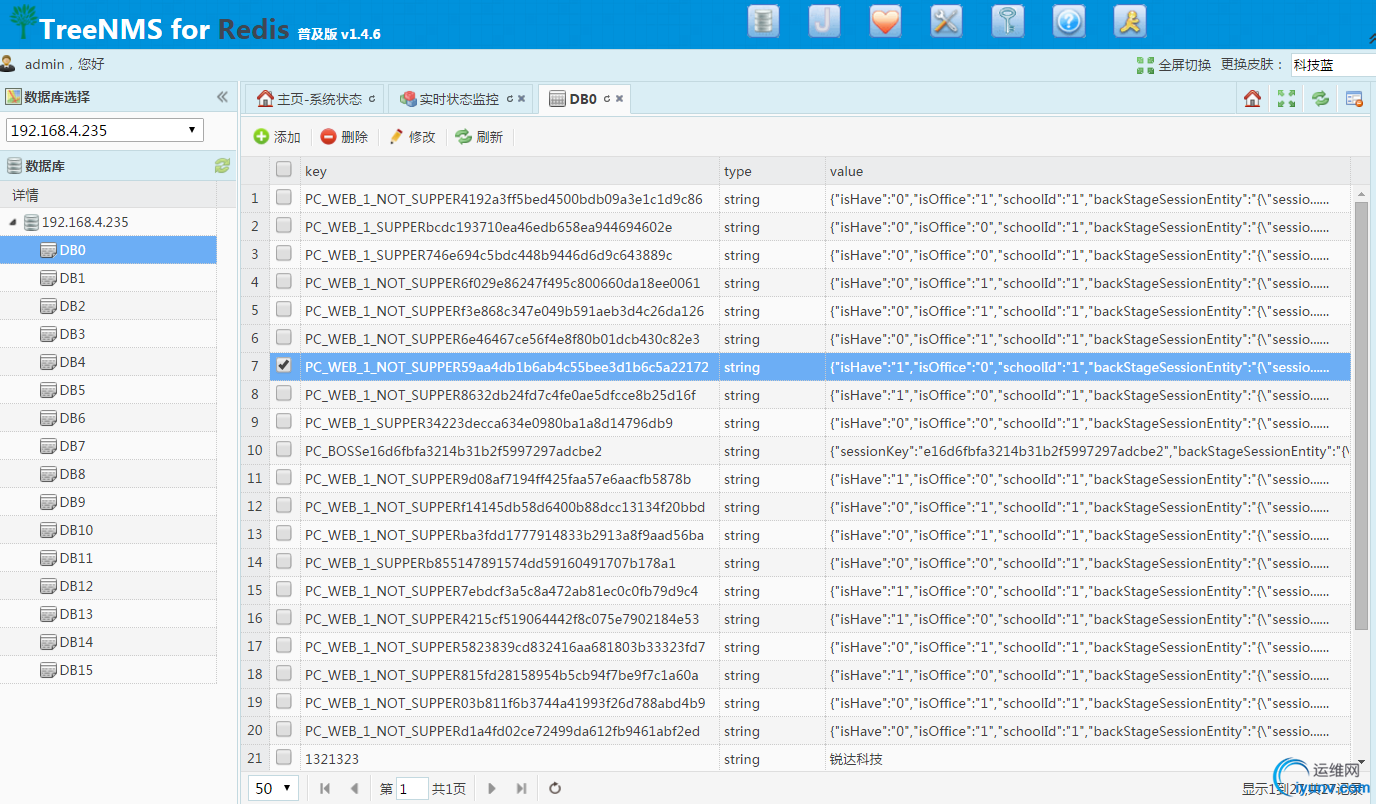This screenshot has width=1376, height=804.
Task: Sort by the value column header
Action: pos(1088,171)
